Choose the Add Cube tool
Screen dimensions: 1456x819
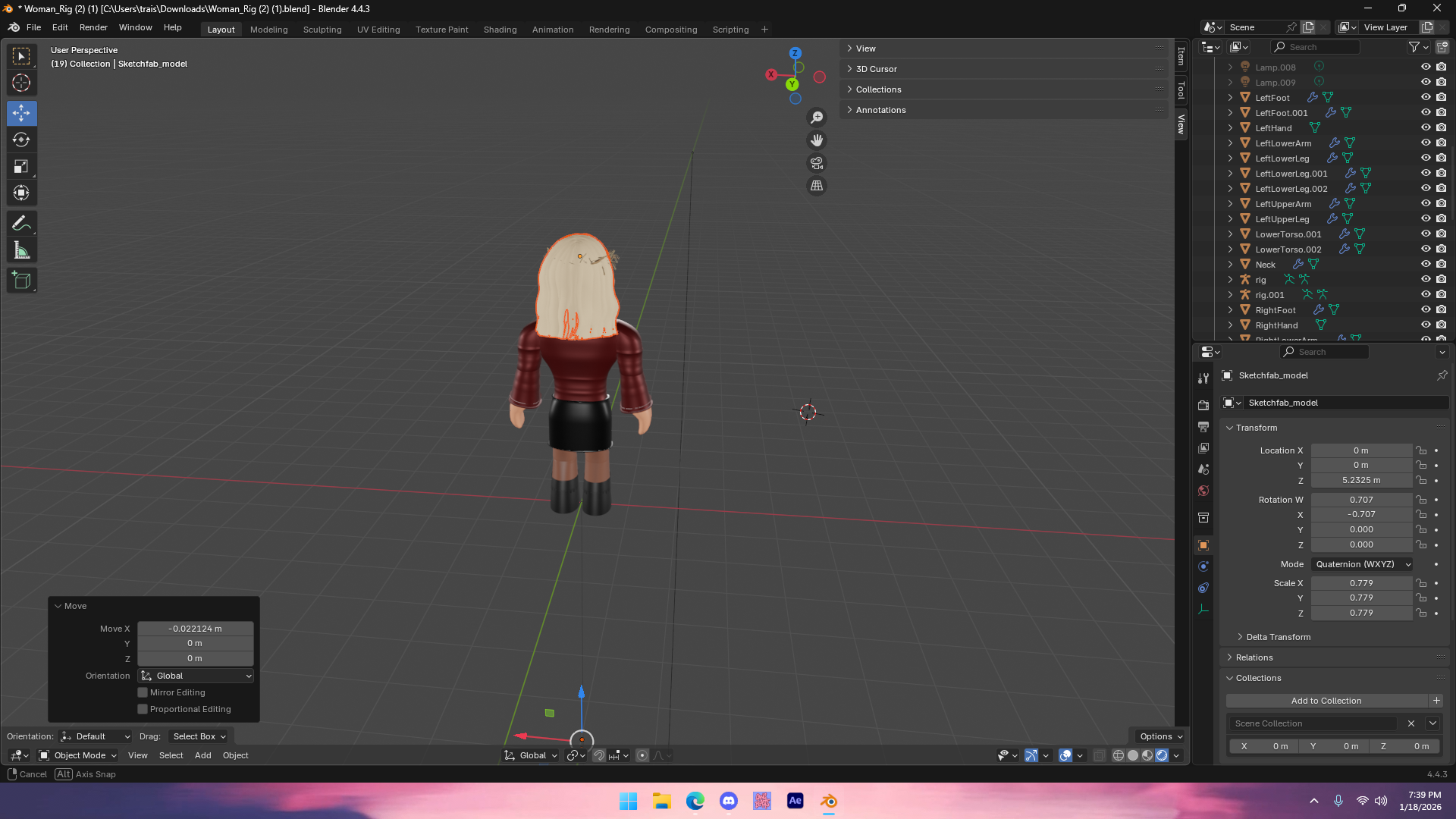coord(21,281)
